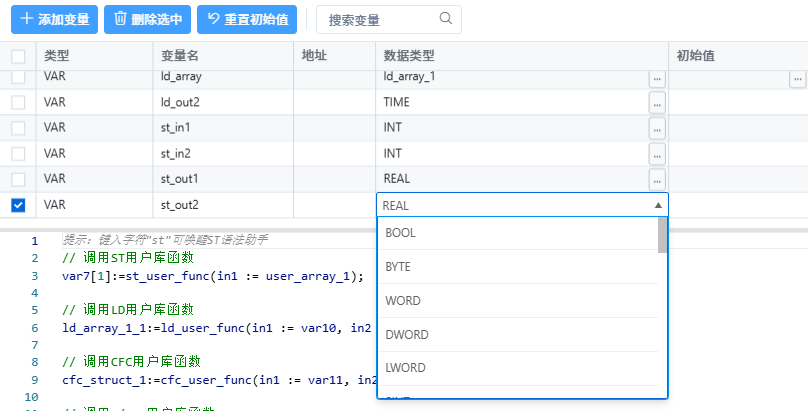Click the st_out1 variable name cell
The width and height of the screenshot is (808, 411).
click(x=223, y=179)
